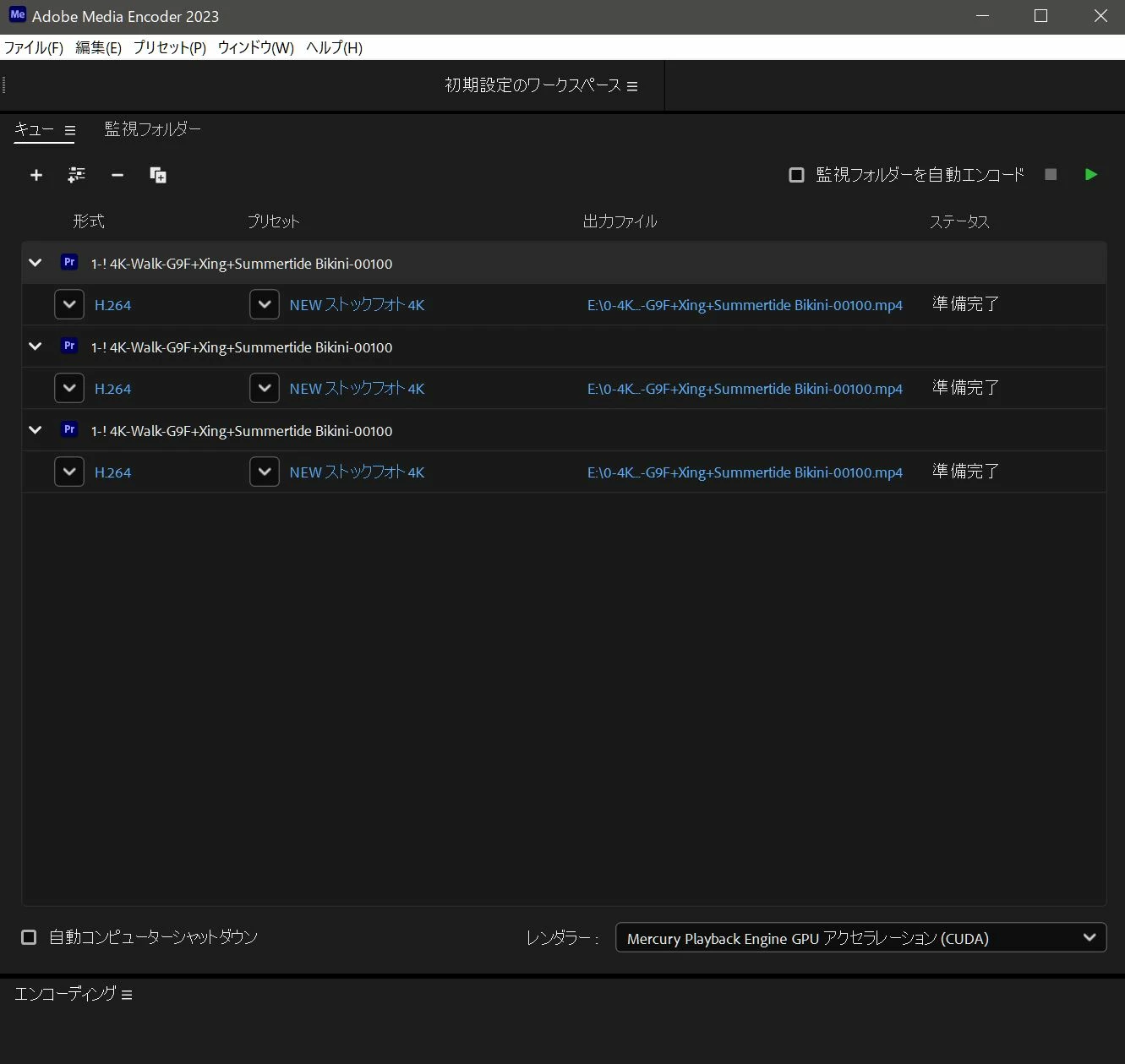This screenshot has height=1064, width=1125.
Task: Maximize the Media Encoder window
Action: [1041, 16]
